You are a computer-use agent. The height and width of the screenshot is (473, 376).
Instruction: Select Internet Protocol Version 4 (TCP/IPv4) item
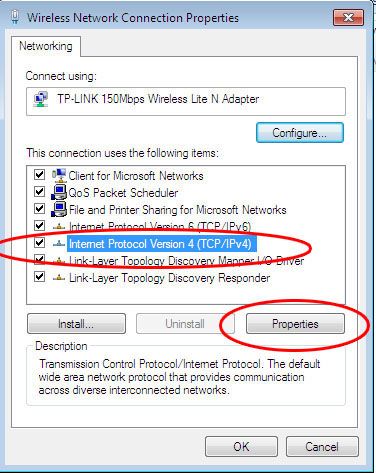click(x=160, y=244)
